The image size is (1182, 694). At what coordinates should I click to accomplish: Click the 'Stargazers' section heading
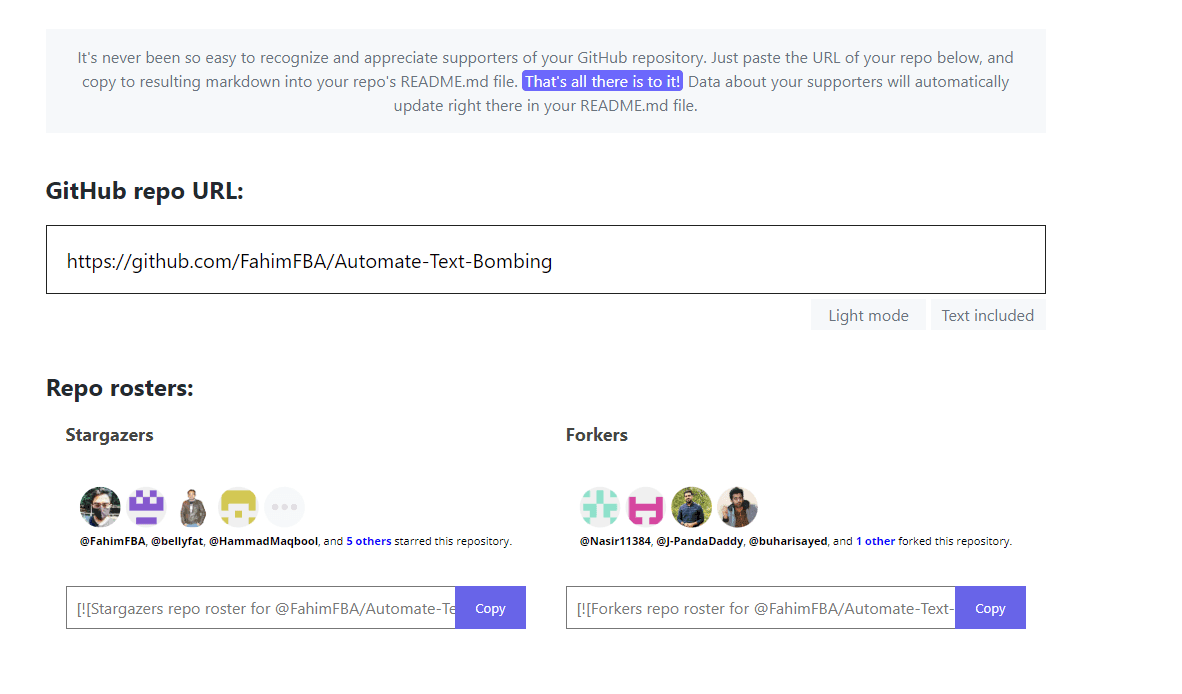point(109,436)
